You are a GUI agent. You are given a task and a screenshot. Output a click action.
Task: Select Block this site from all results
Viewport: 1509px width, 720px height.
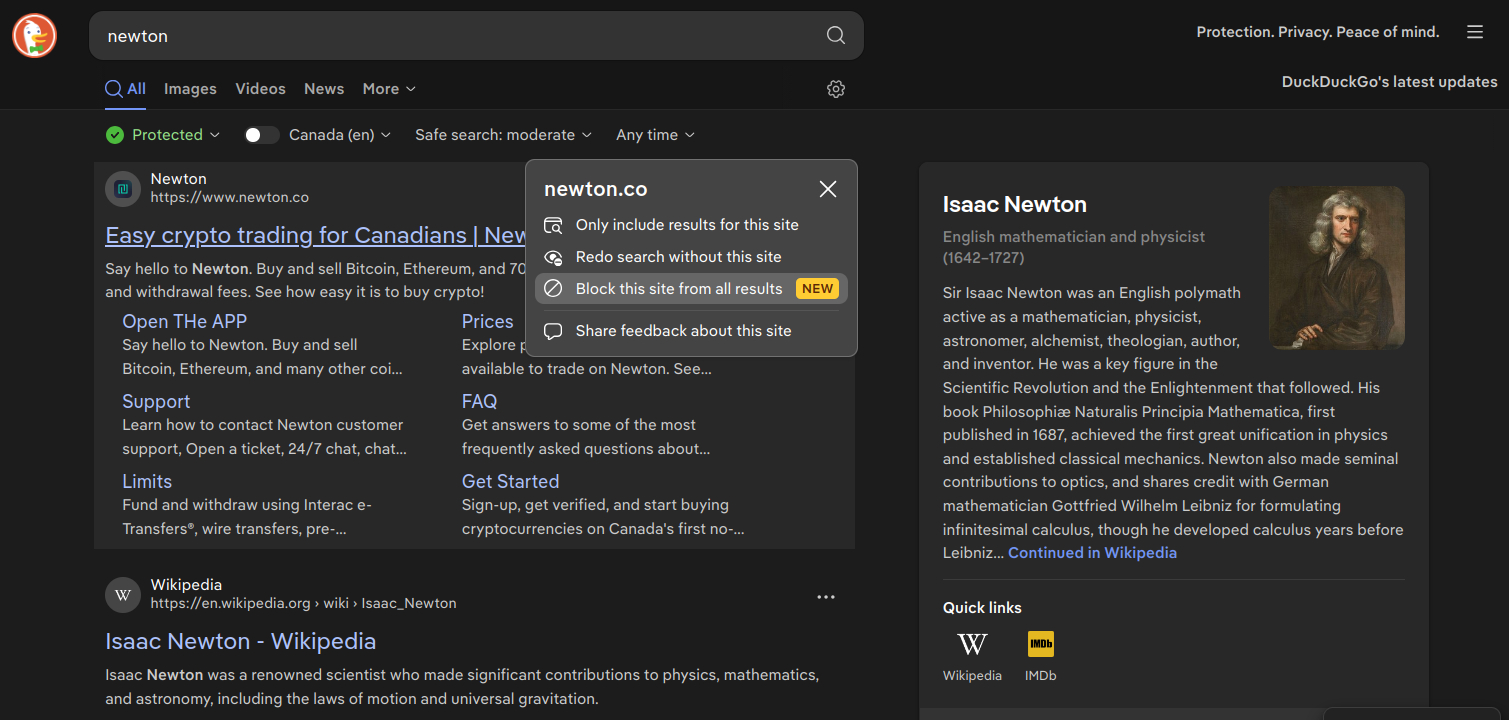point(679,289)
